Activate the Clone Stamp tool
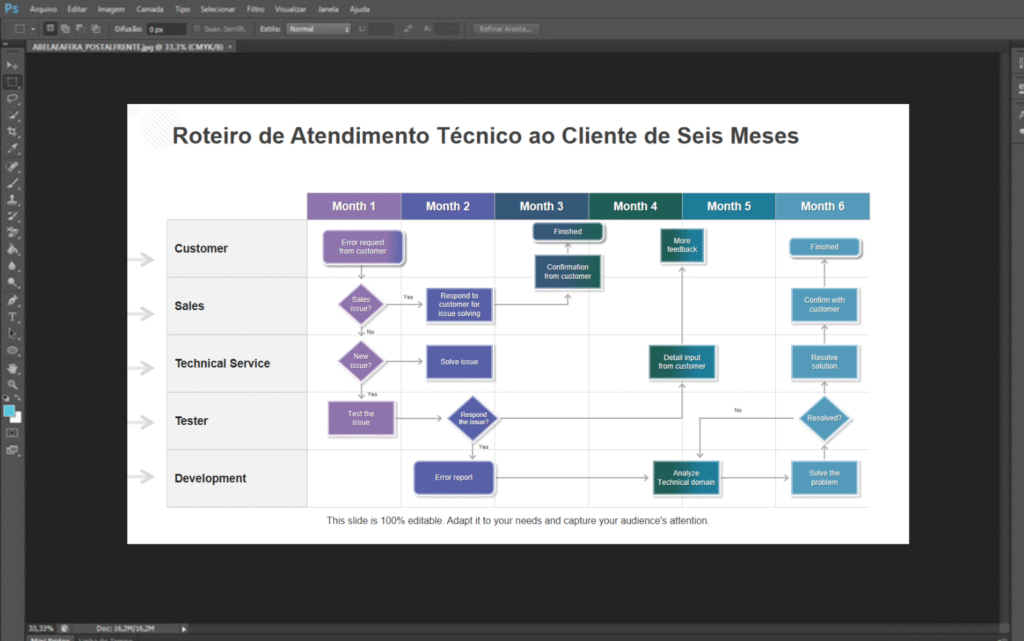Screen dimensions: 1024x641 point(13,199)
